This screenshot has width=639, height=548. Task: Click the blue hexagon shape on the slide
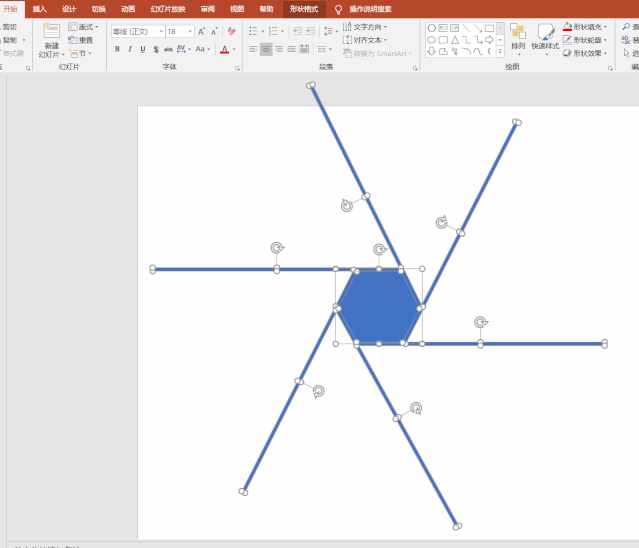378,306
